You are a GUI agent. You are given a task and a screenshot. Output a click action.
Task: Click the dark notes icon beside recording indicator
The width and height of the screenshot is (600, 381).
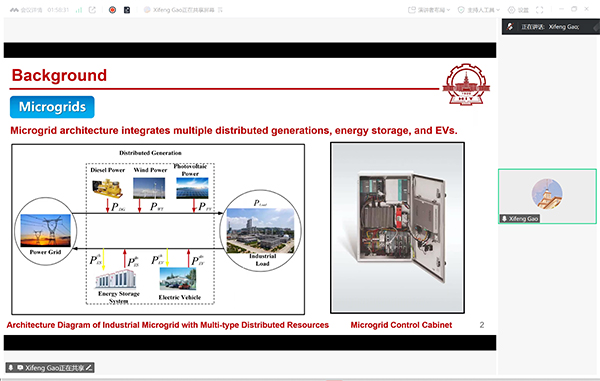(127, 10)
